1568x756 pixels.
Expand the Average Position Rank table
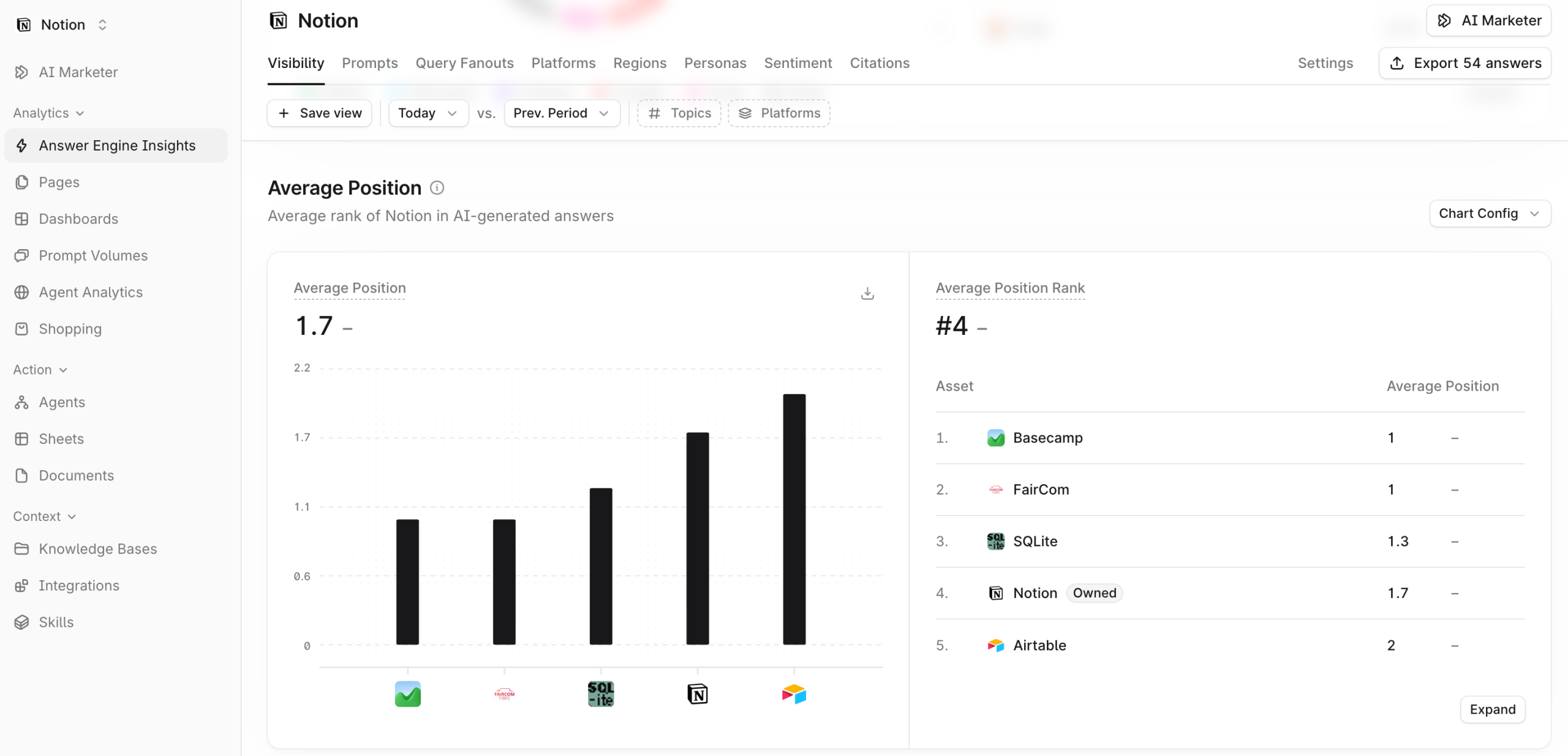(1493, 709)
